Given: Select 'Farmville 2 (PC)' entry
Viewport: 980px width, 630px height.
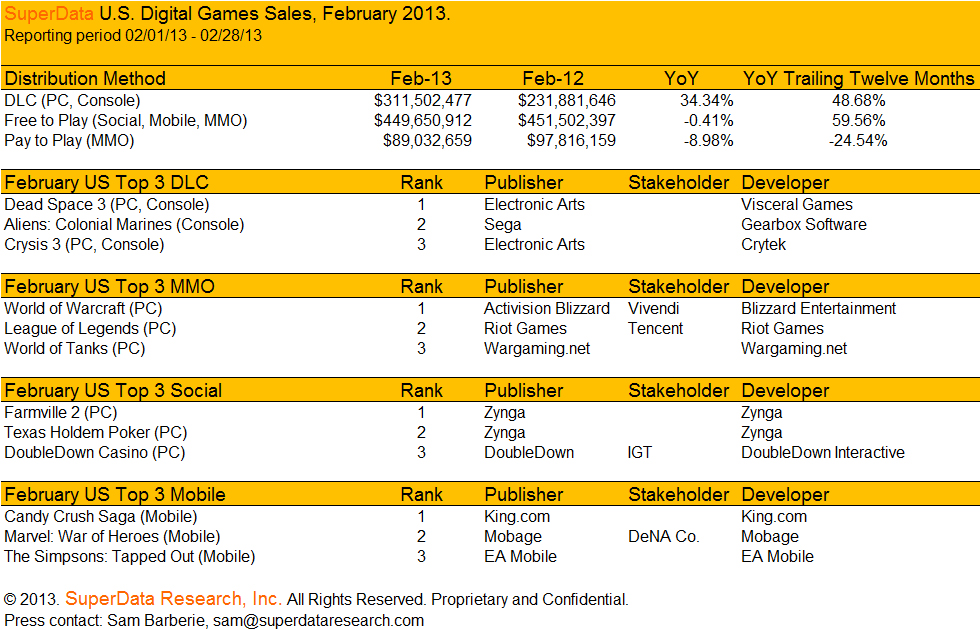Looking at the screenshot, I should click(61, 412).
